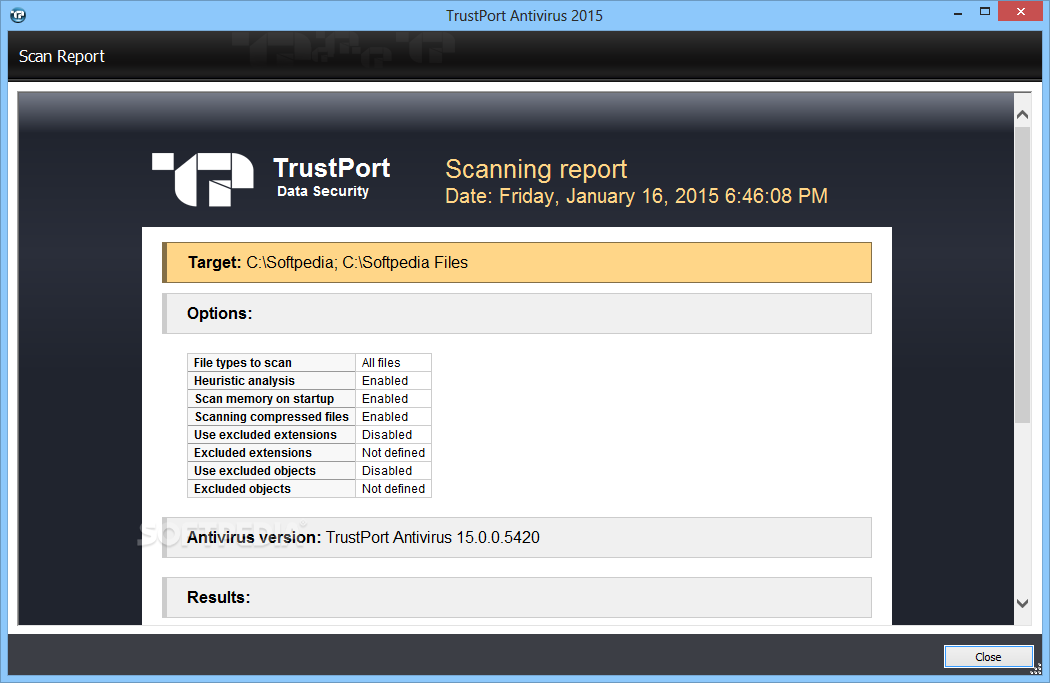Click the TrustPort icon in title bar

18,15
